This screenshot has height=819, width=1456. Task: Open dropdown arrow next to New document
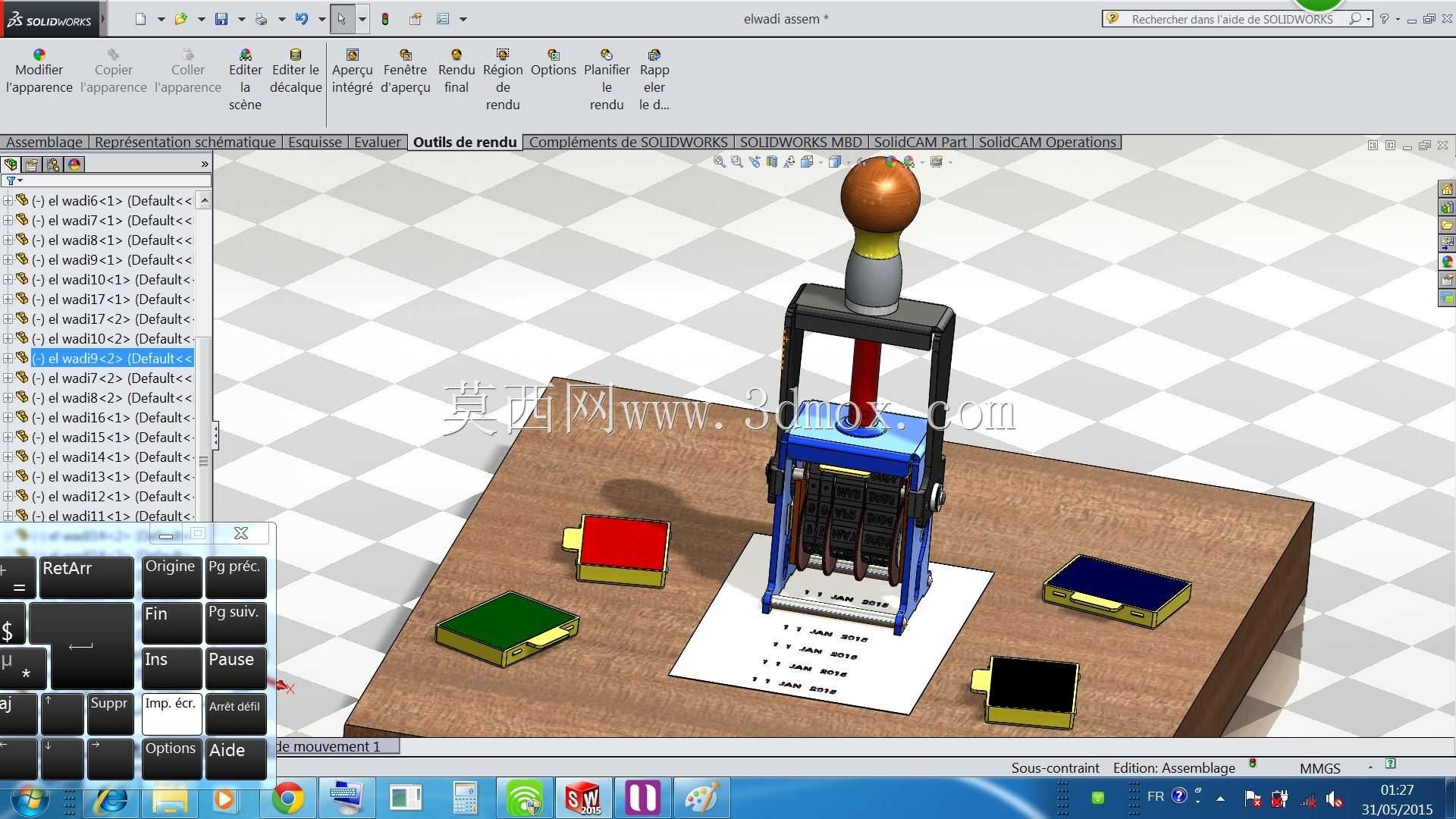[x=162, y=19]
